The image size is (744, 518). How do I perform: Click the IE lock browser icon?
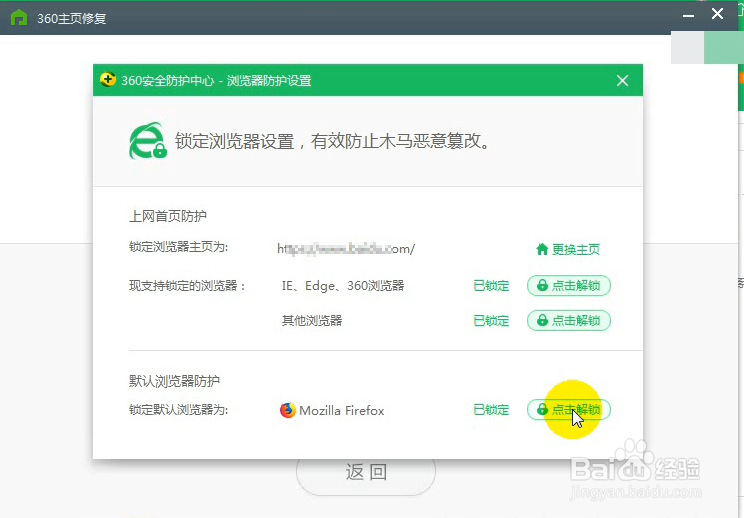pyautogui.click(x=148, y=141)
